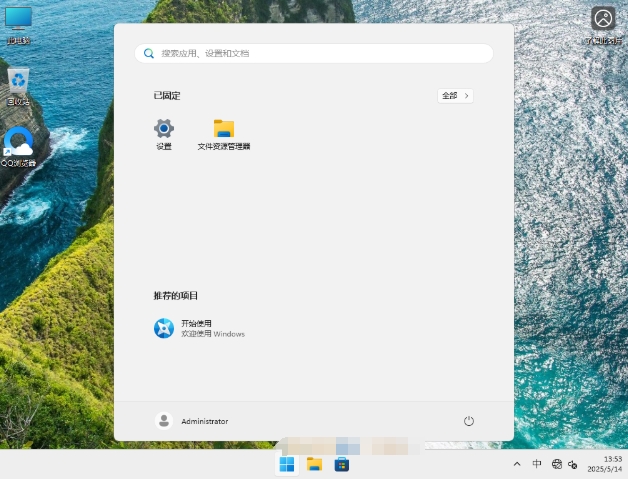Open the Administrator user account menu
This screenshot has height=480, width=628.
192,421
